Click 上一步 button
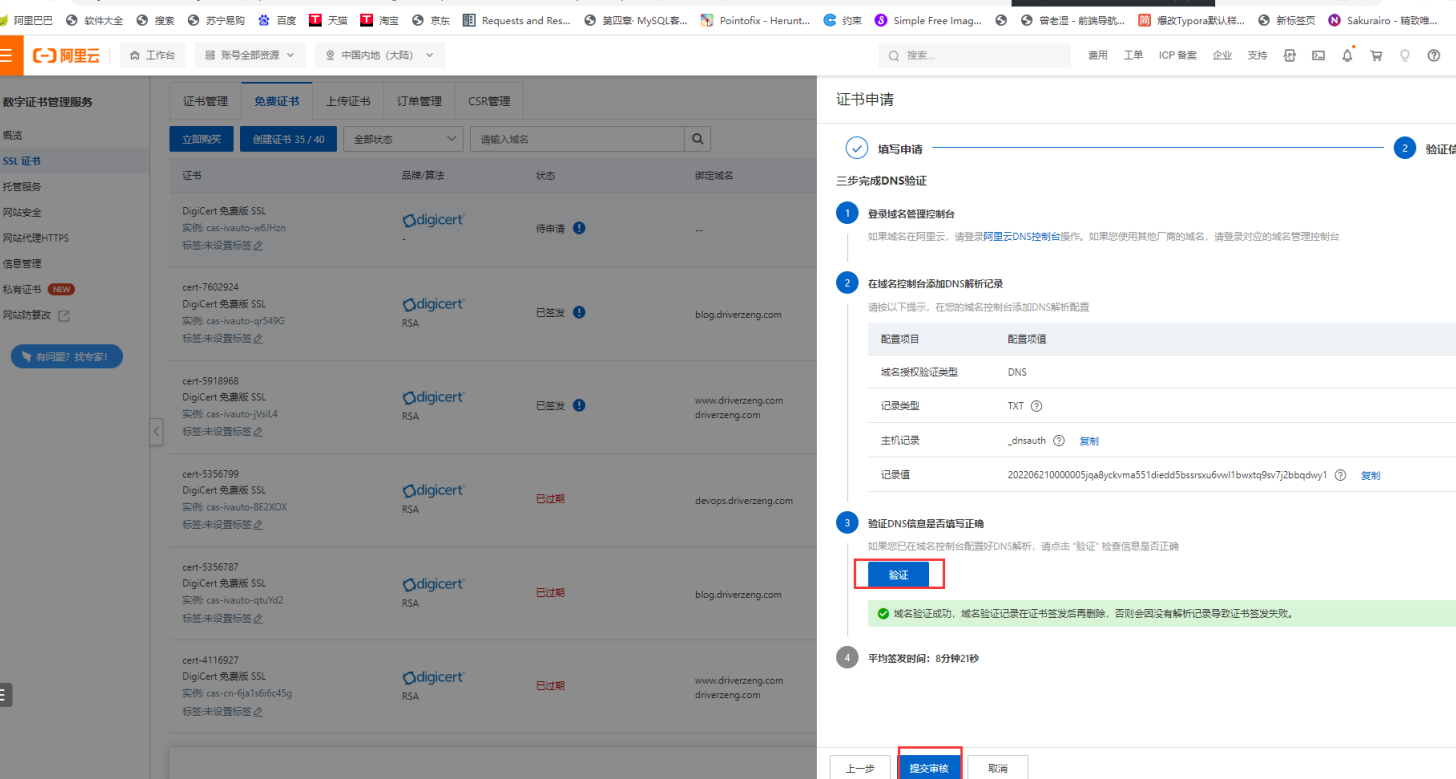Screen dimensions: 1456x779 [860, 768]
